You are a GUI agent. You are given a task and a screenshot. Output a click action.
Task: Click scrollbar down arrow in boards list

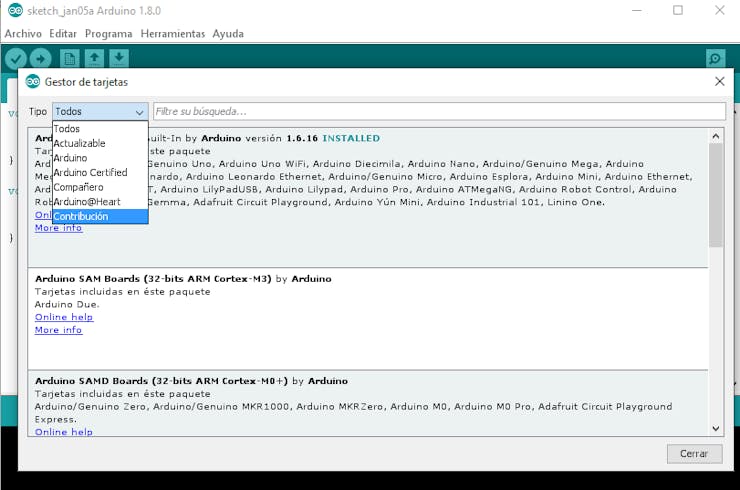click(x=716, y=428)
